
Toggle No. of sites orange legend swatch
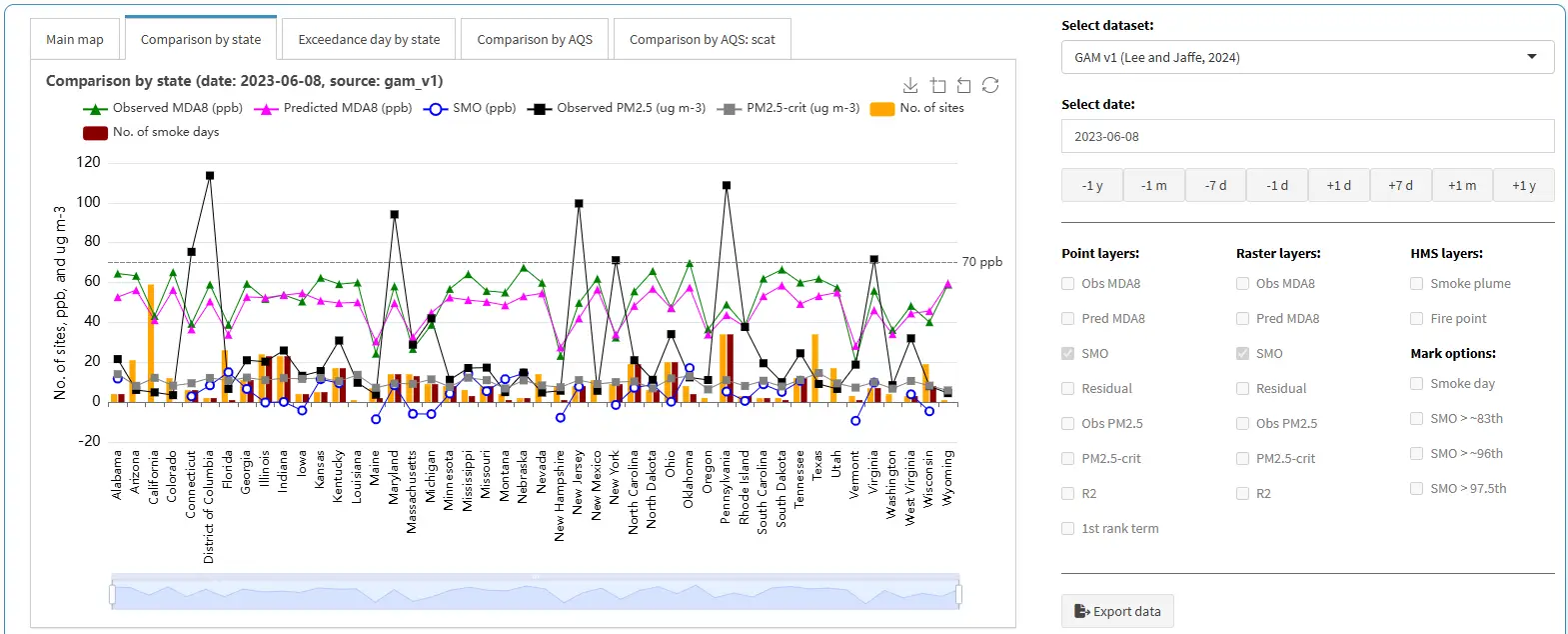coord(881,109)
